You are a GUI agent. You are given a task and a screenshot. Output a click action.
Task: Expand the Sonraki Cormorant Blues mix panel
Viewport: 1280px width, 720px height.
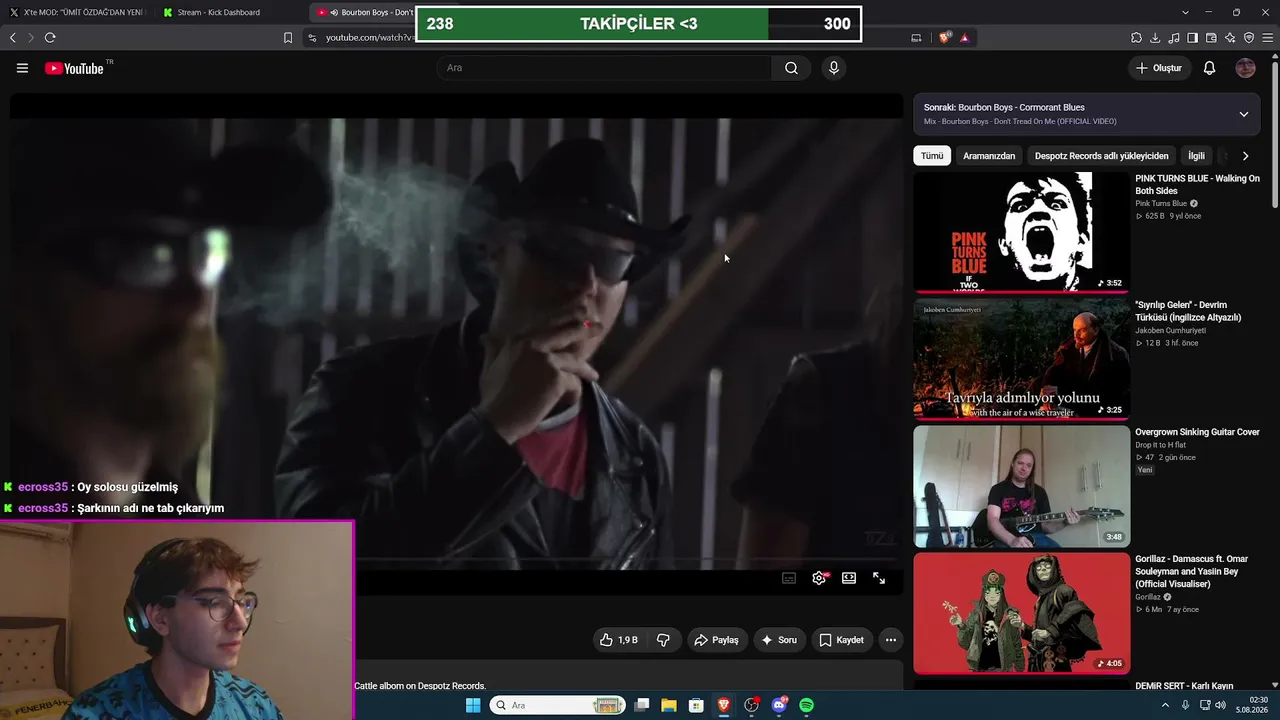[x=1244, y=114]
